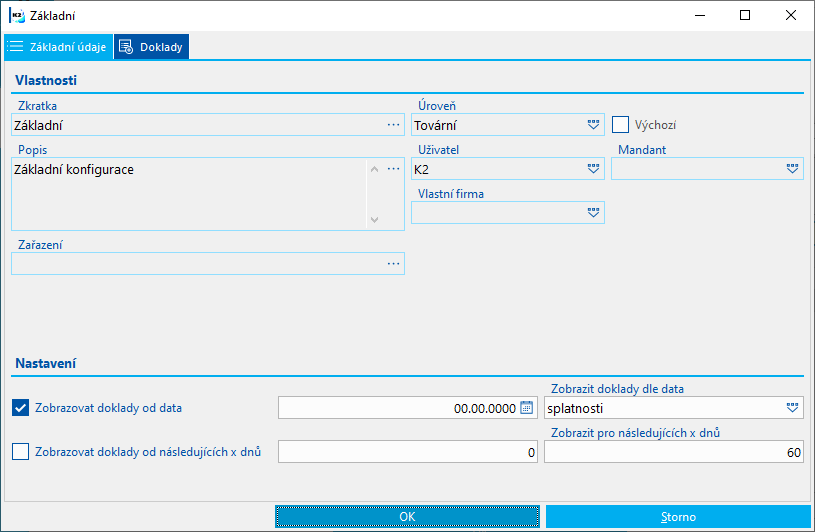Maximize the Základní window

[x=745, y=16]
